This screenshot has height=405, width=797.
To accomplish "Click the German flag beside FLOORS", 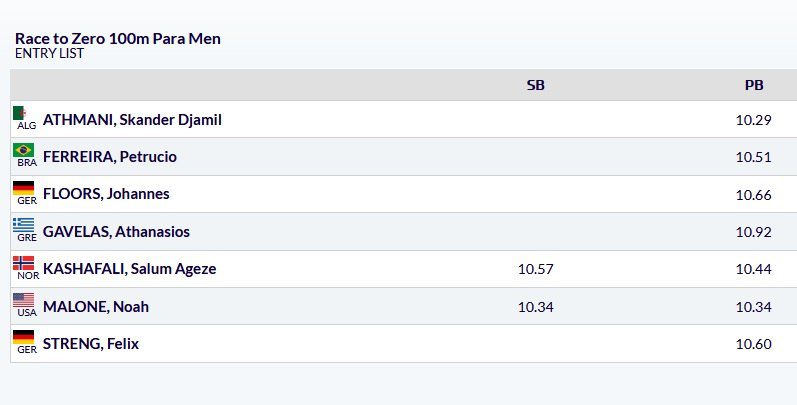I will point(23,188).
